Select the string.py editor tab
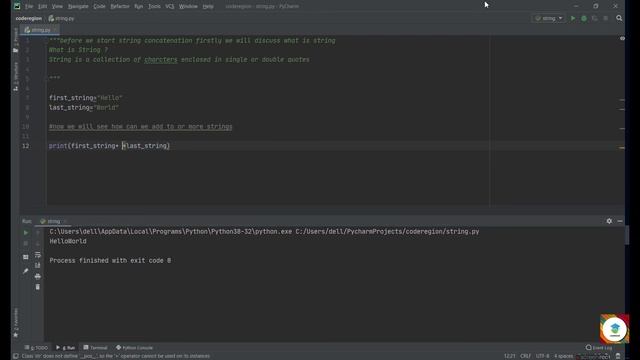640x360 pixels. coord(40,30)
